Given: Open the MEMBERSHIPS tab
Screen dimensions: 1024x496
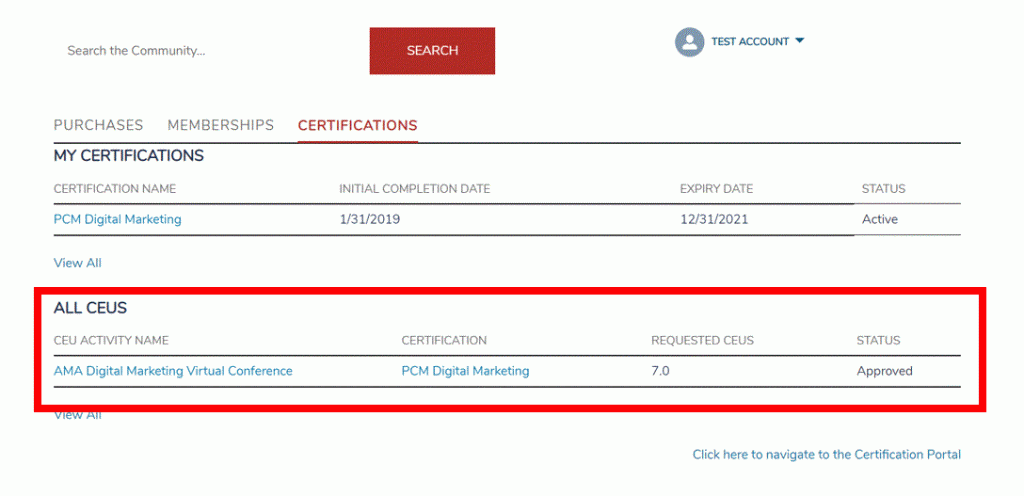Looking at the screenshot, I should pyautogui.click(x=220, y=125).
